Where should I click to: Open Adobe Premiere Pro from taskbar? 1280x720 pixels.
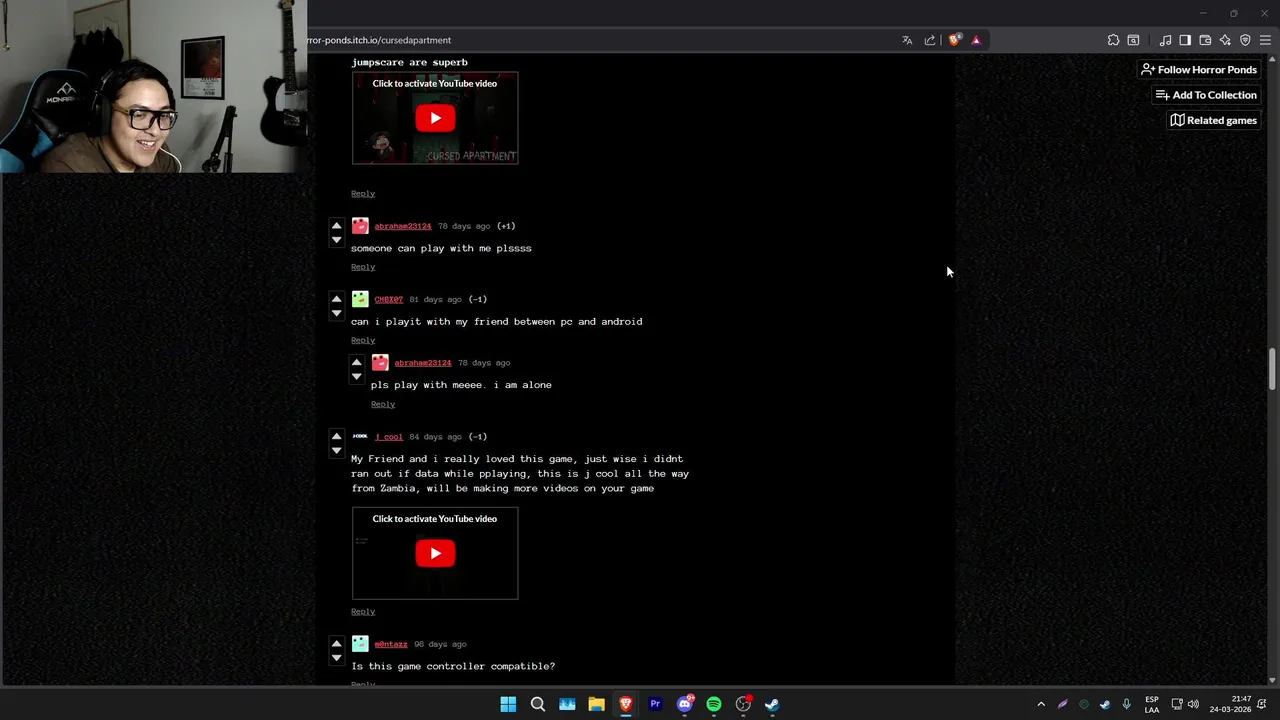click(655, 704)
